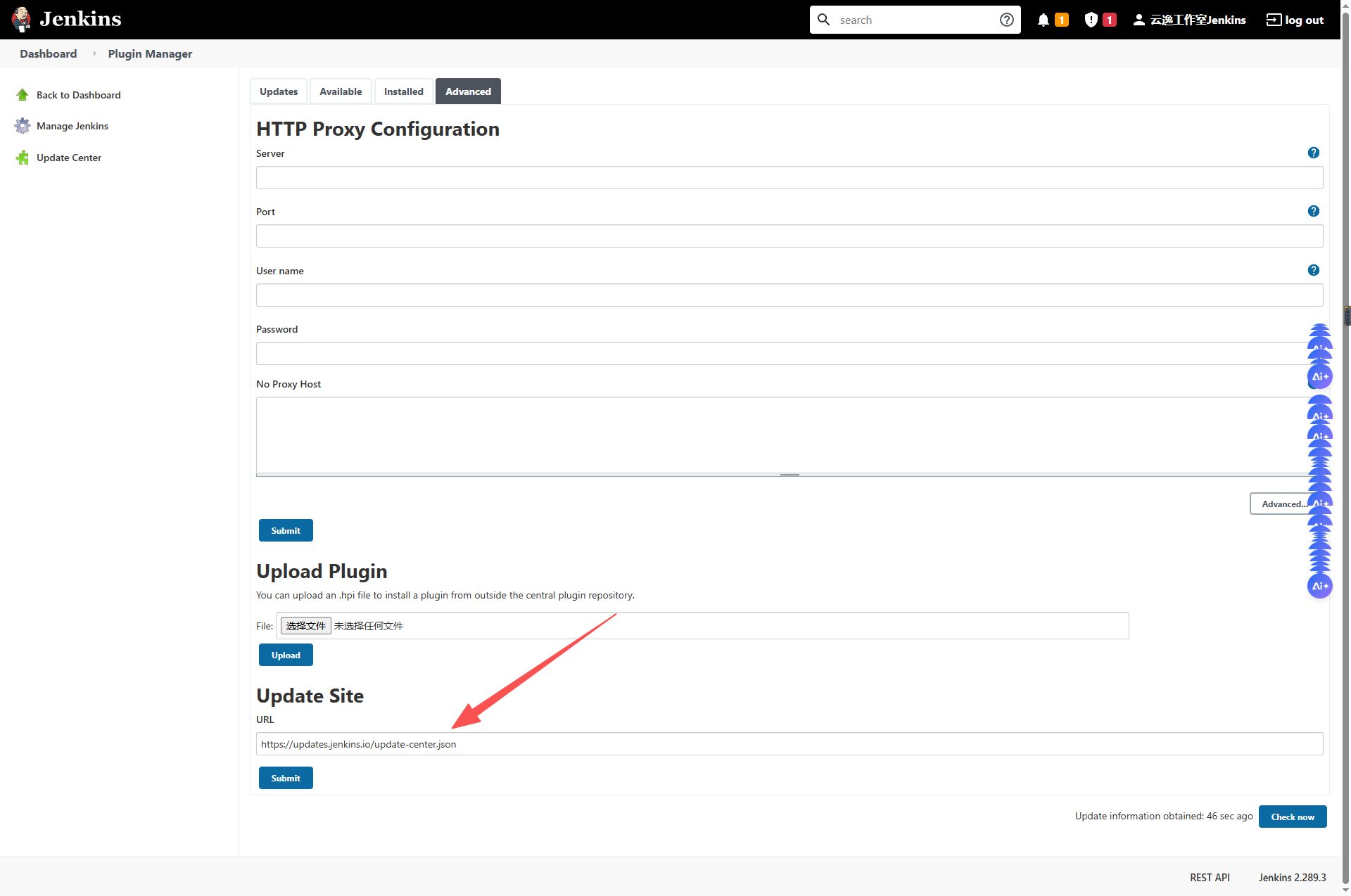This screenshot has height=896, width=1351.
Task: Click the Upload Plugin heading
Action: click(x=322, y=571)
